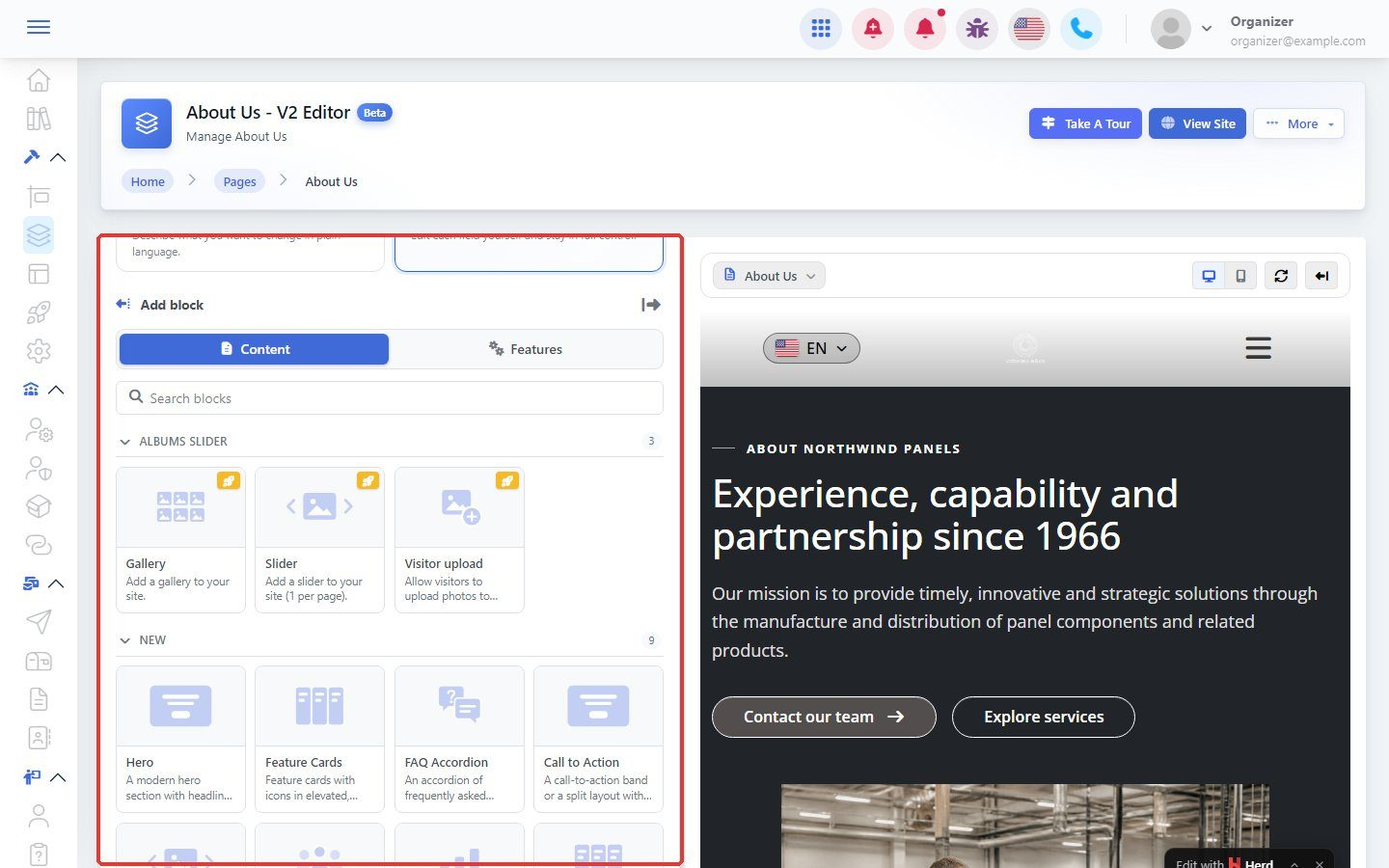Open the red bell notifications
Viewport: 1389px width, 868px height.
[925, 29]
